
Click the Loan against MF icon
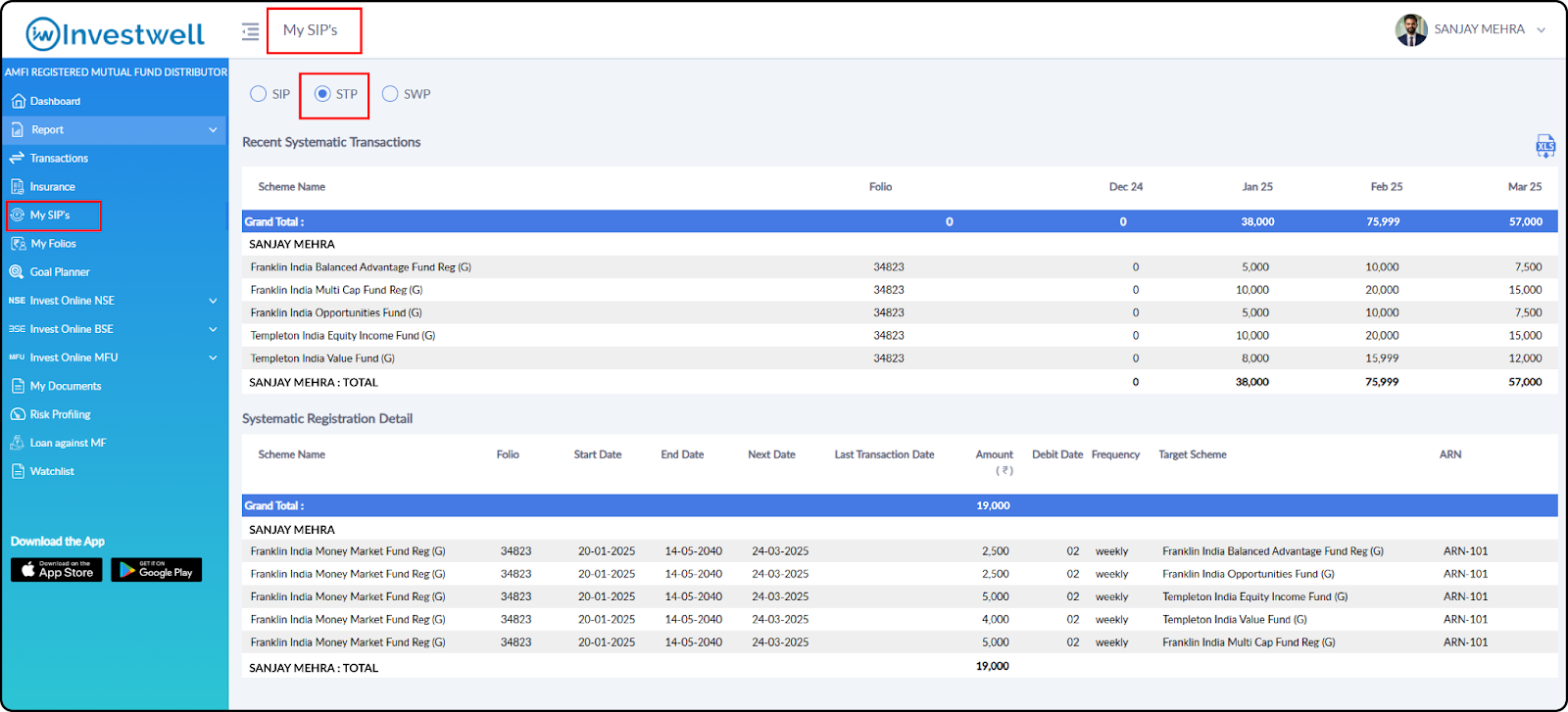coord(18,443)
